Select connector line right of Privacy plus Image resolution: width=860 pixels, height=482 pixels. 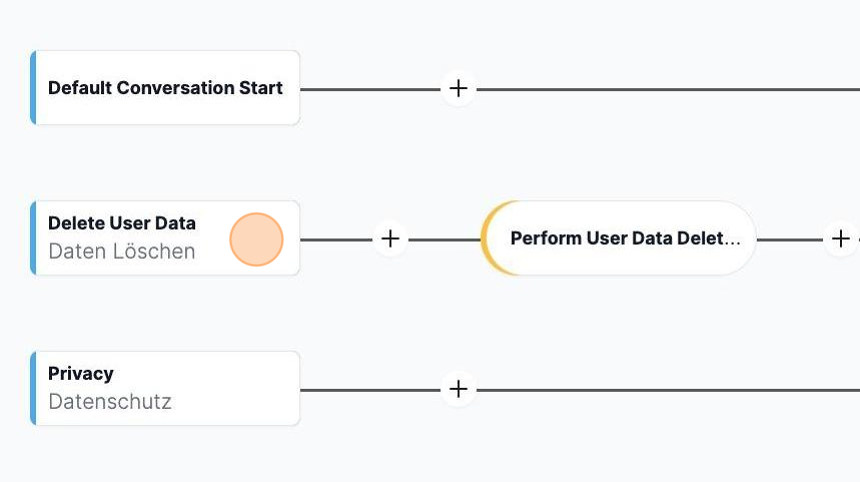tap(668, 390)
